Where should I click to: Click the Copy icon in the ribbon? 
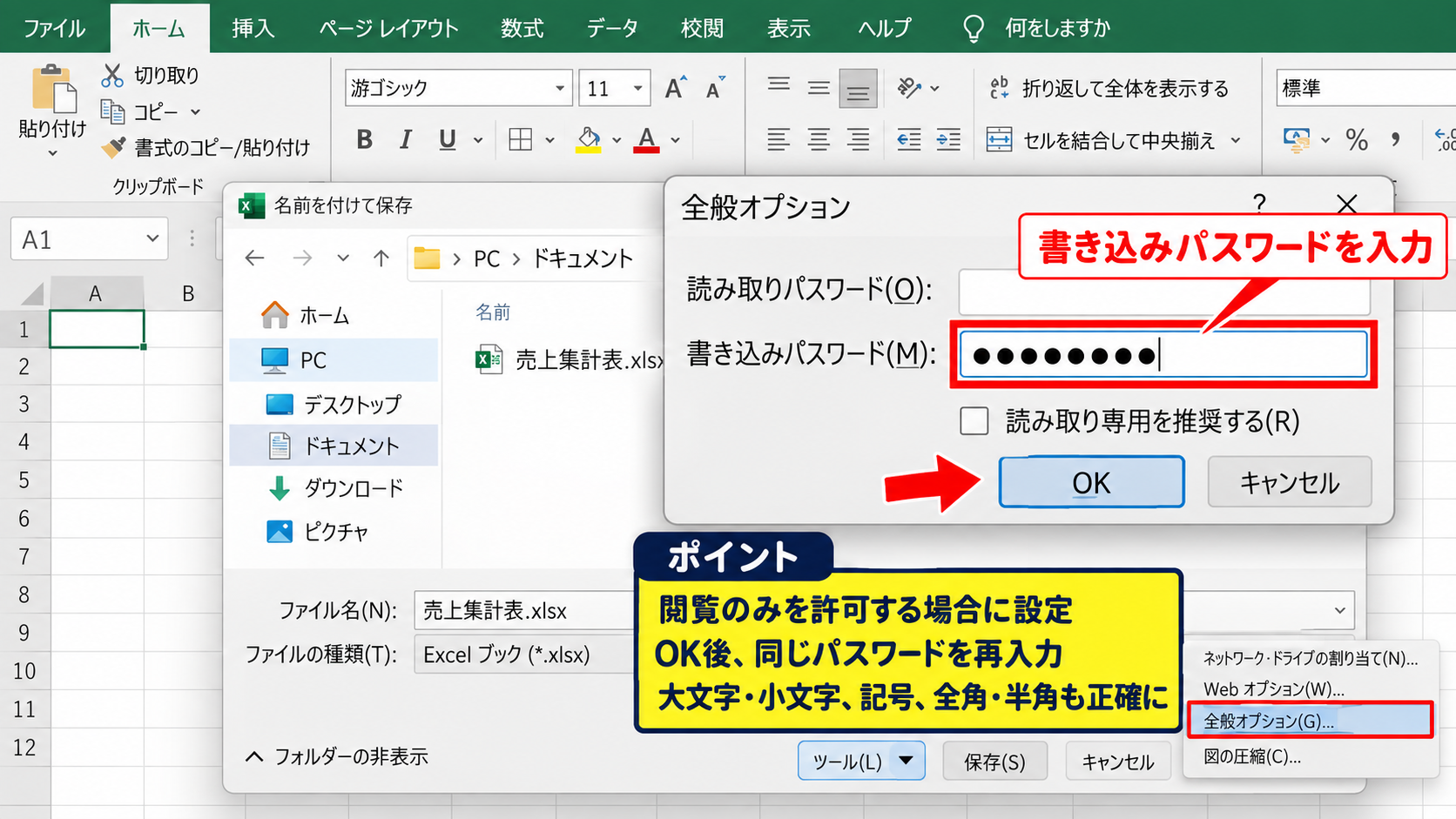(112, 111)
